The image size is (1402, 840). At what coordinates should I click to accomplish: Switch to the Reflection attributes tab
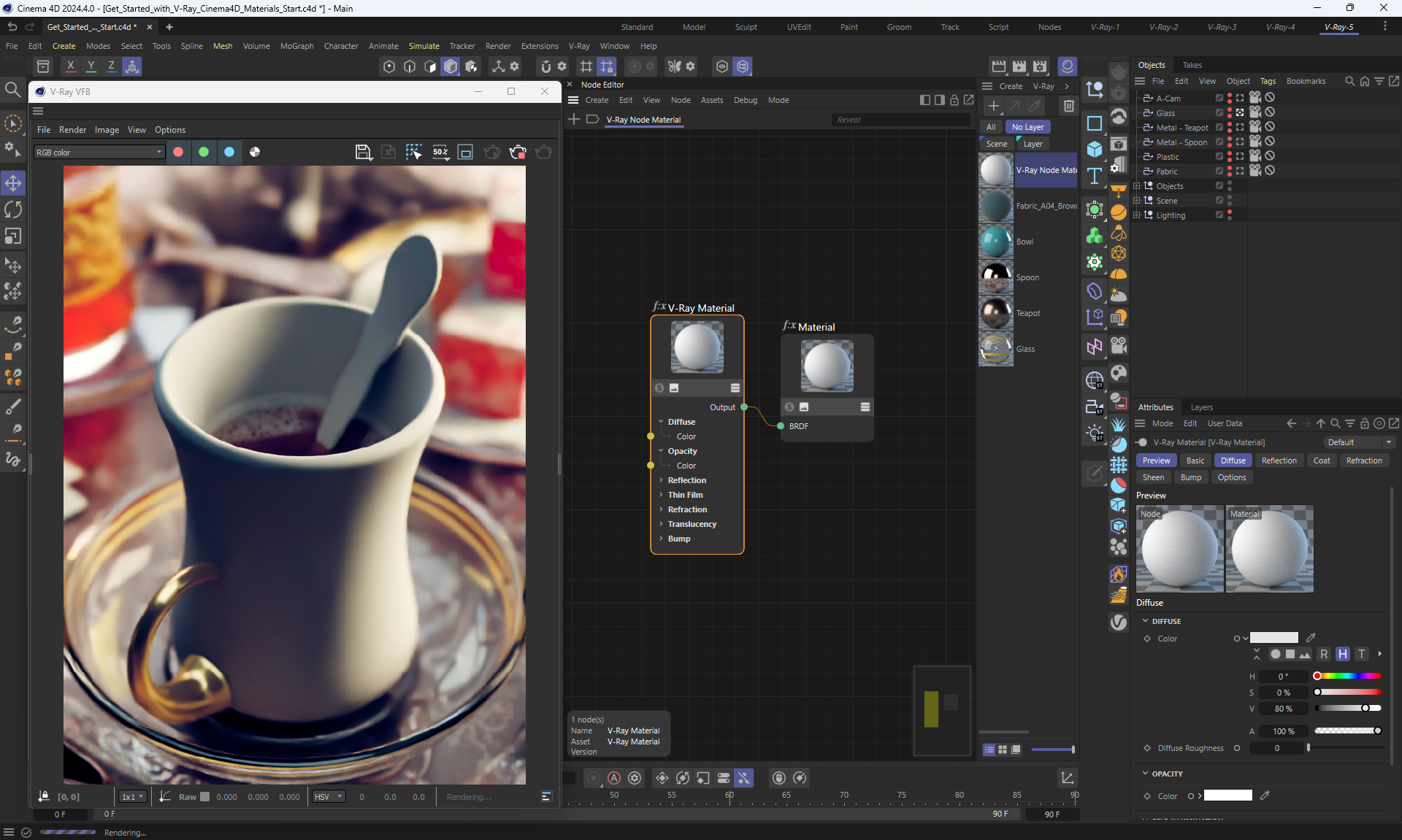pyautogui.click(x=1279, y=461)
